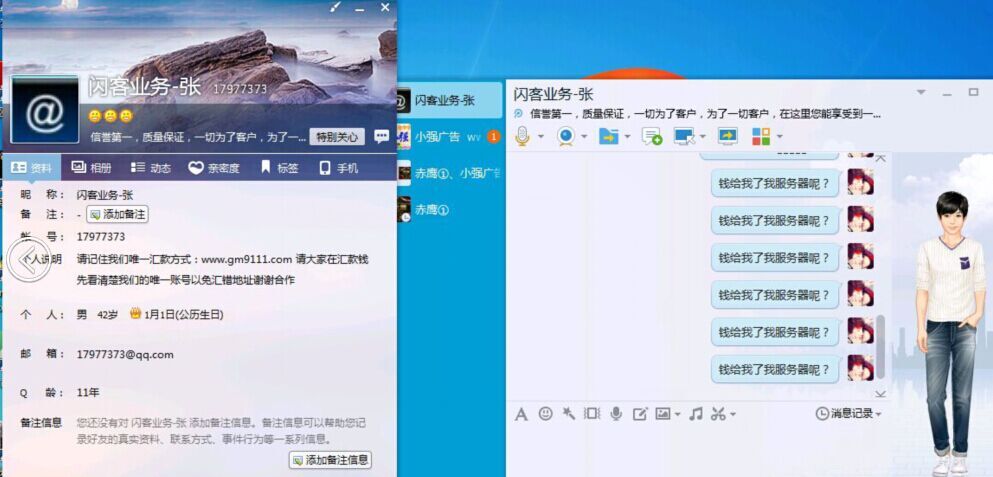The height and width of the screenshot is (477, 993).
Task: Click the speech bubble icon beside 特别关心
Action: click(381, 136)
